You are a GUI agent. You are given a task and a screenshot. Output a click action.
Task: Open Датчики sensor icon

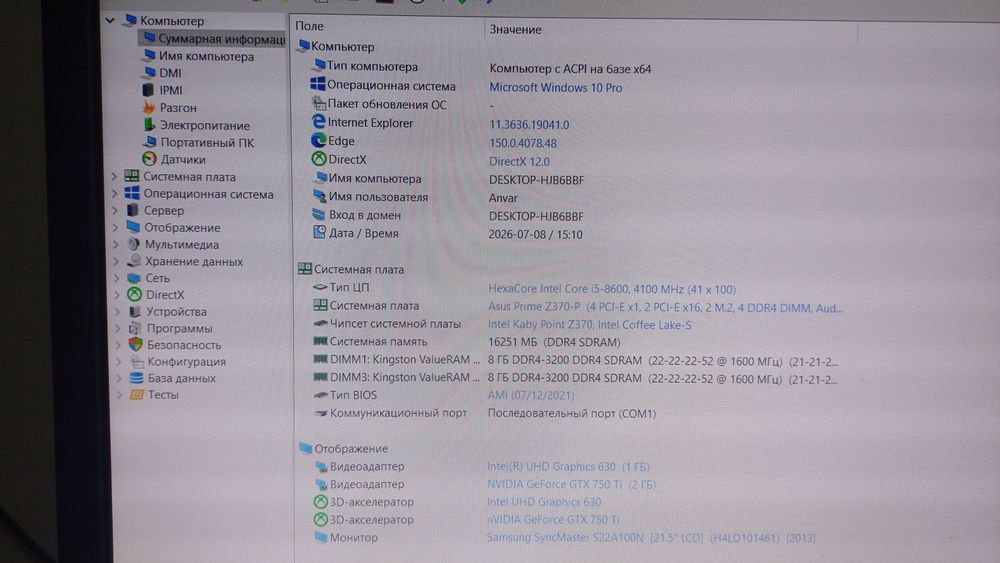pyautogui.click(x=149, y=159)
